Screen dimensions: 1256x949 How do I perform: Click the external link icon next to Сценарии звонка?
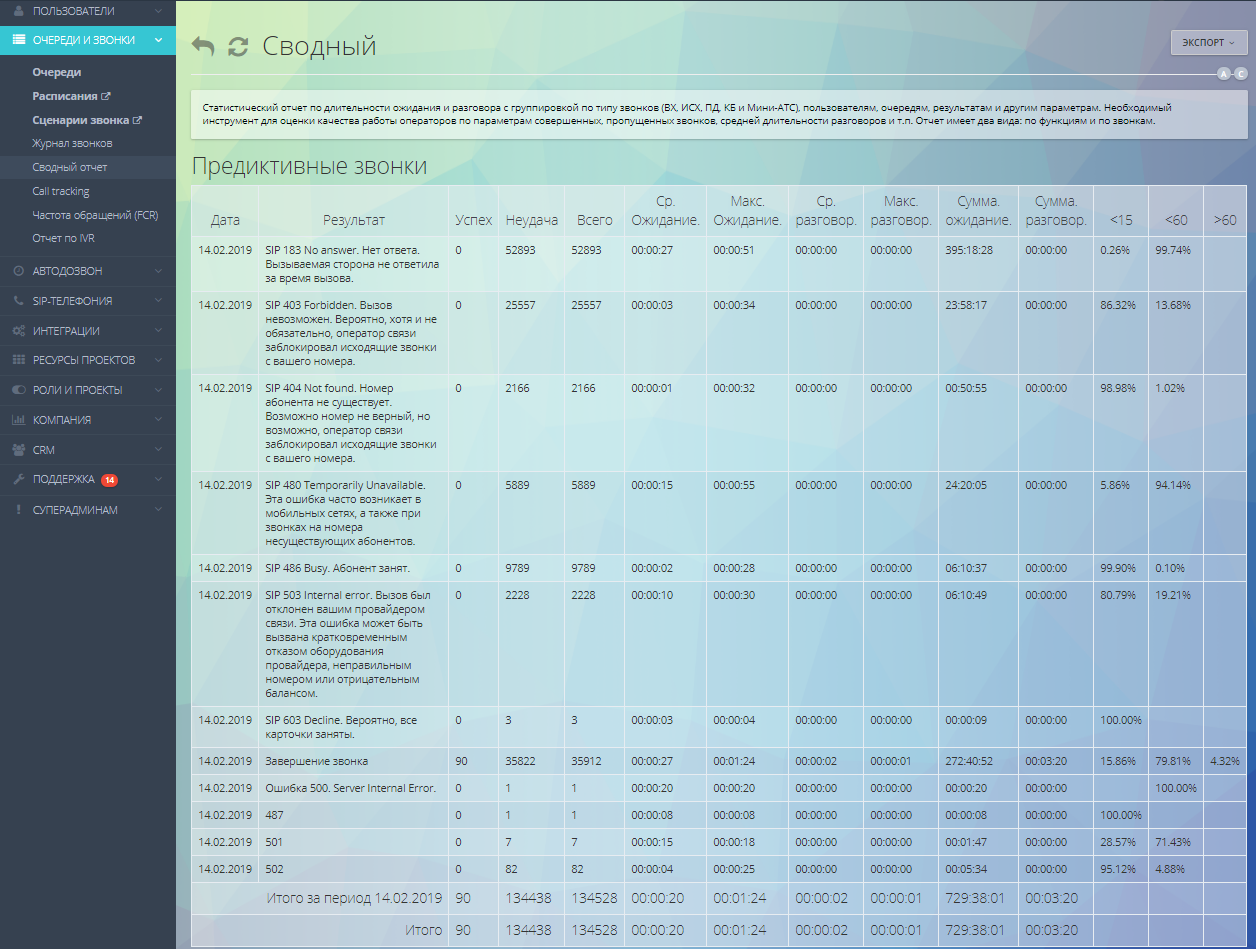[138, 120]
